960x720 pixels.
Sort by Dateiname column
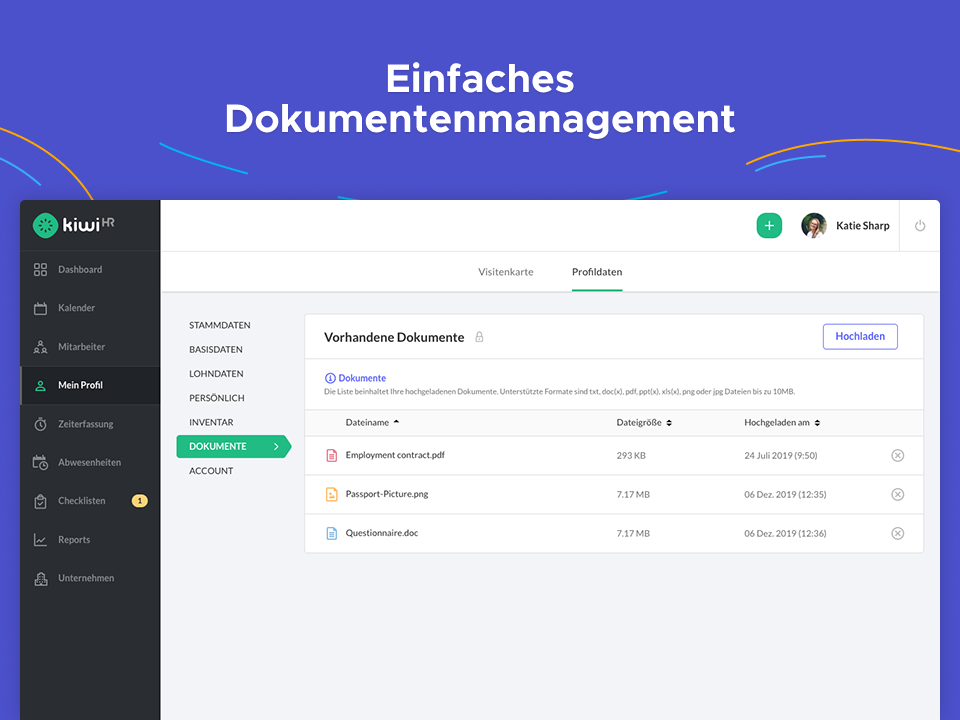(x=372, y=422)
